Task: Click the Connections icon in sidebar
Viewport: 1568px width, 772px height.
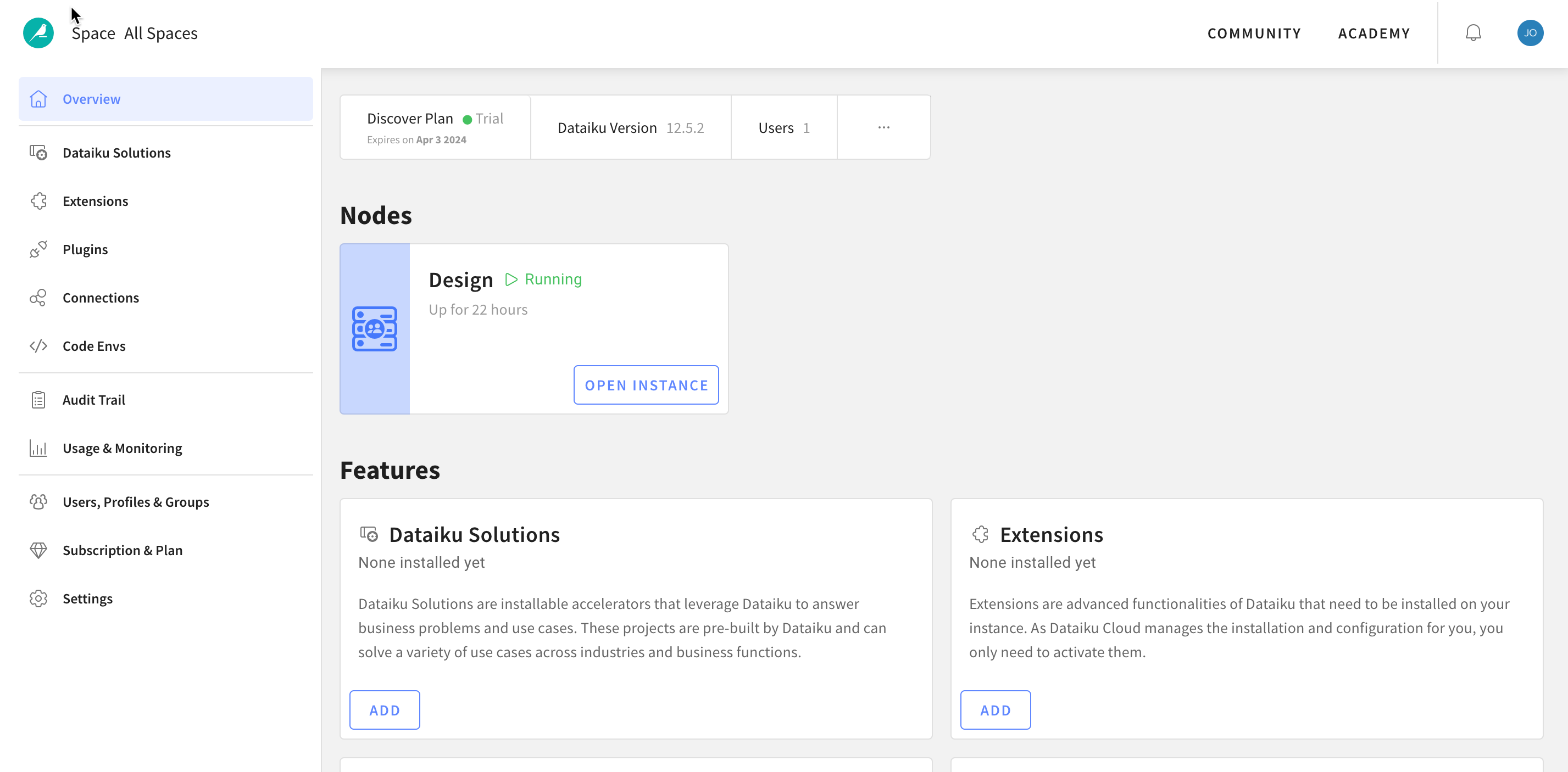Action: pos(38,298)
